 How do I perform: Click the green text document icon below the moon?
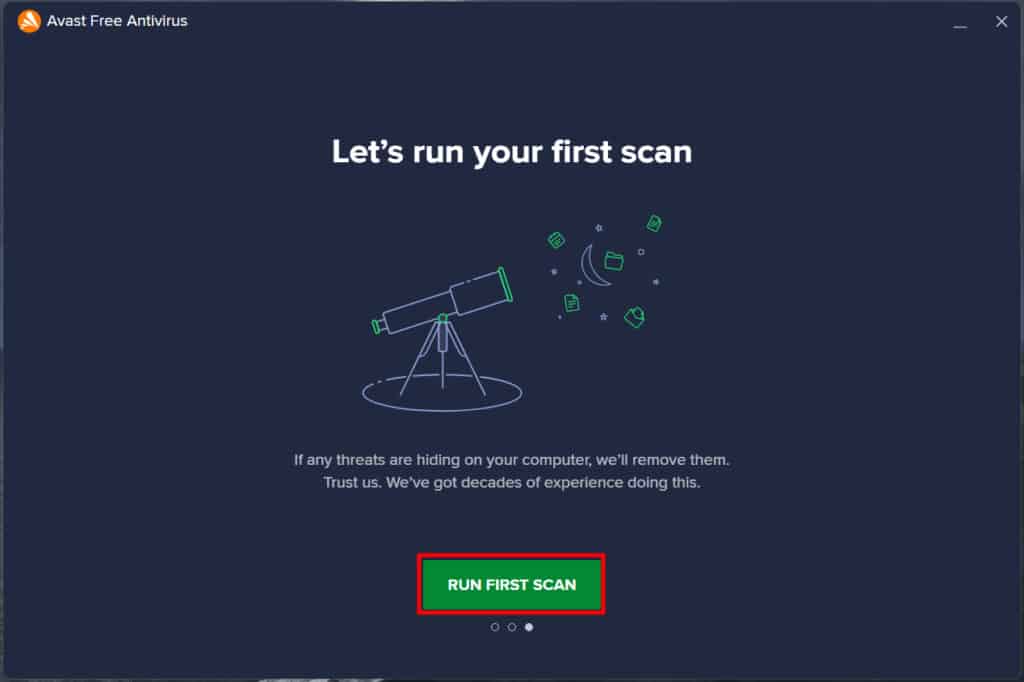571,303
